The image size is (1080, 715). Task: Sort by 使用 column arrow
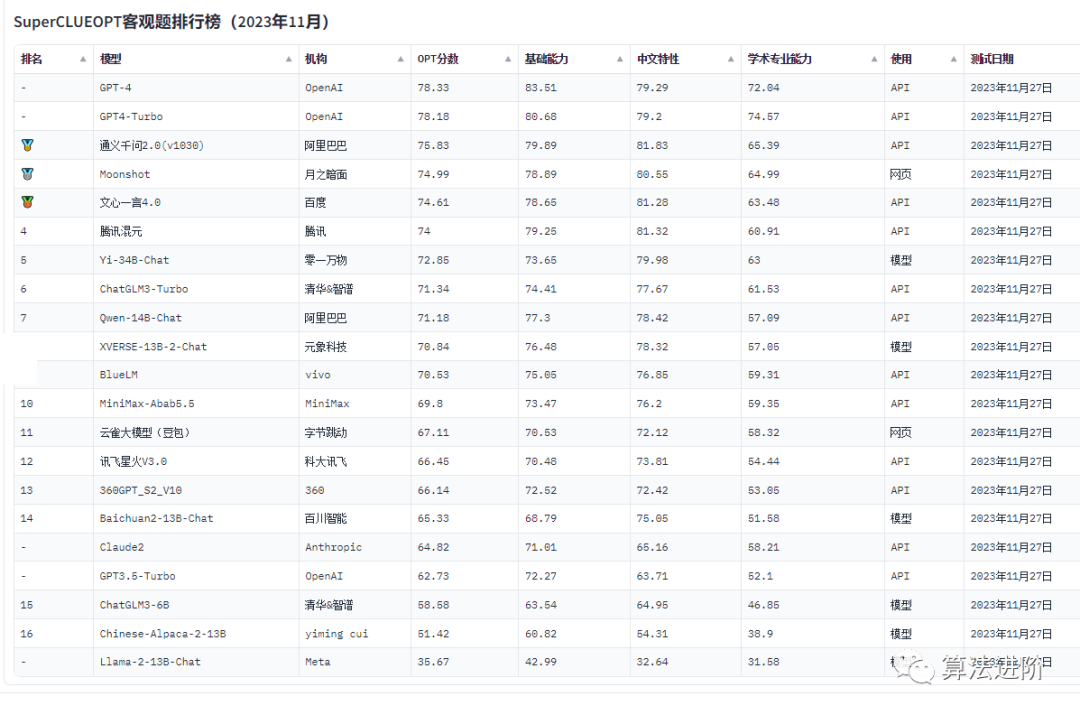pyautogui.click(x=953, y=59)
